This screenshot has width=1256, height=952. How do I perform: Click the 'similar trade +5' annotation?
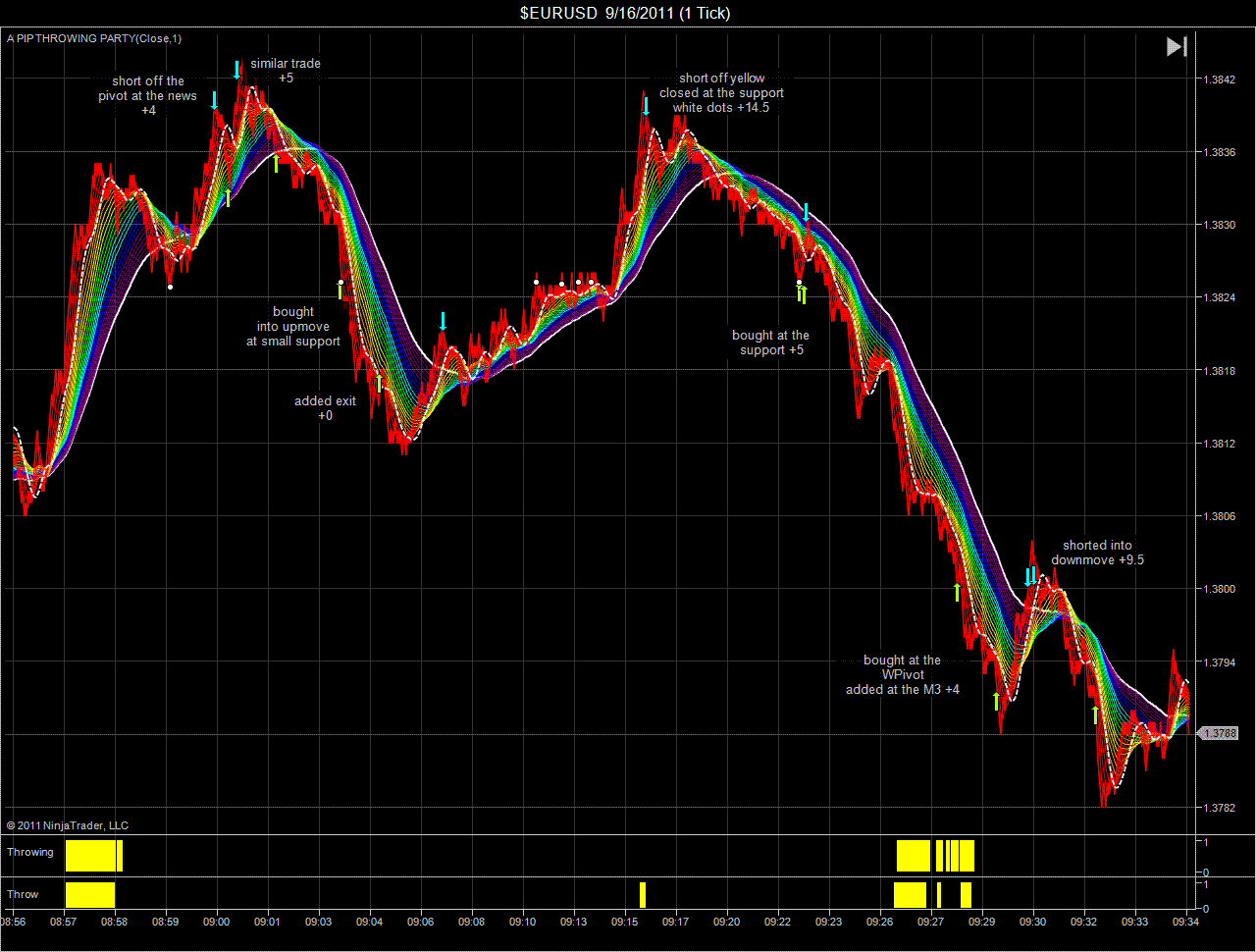(286, 71)
